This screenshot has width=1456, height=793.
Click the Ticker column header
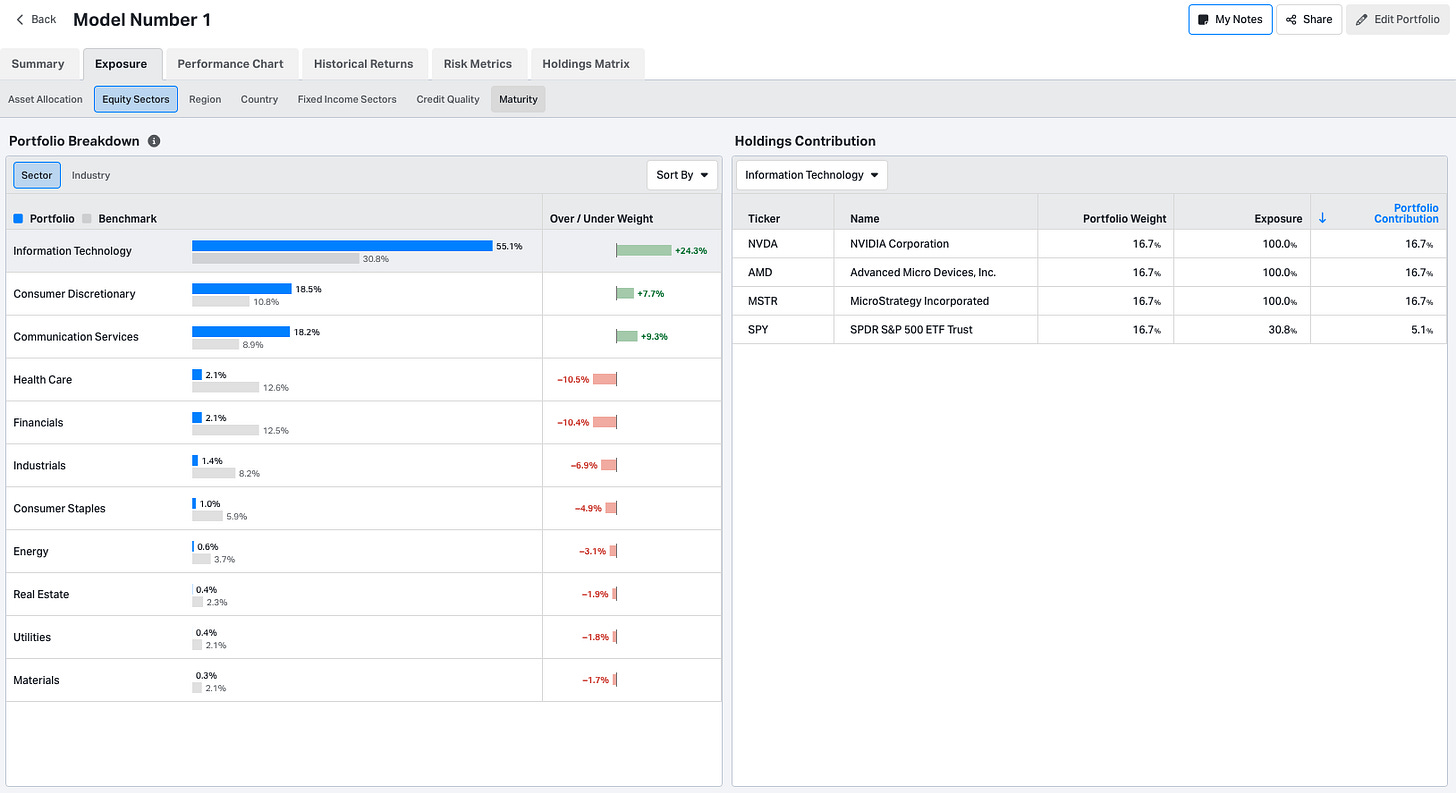pyautogui.click(x=764, y=218)
